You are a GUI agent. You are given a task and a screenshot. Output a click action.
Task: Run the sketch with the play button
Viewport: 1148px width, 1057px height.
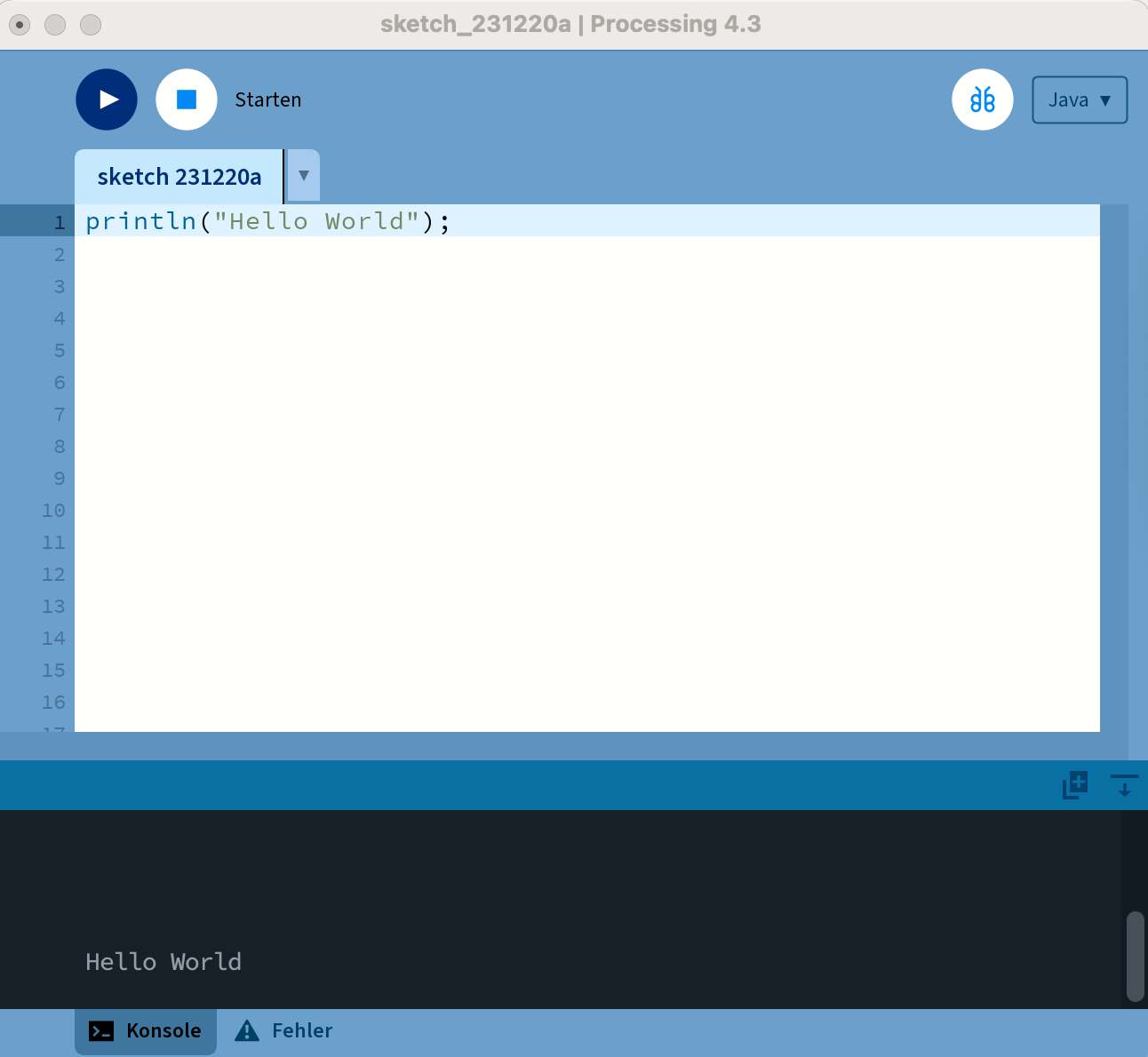(107, 99)
